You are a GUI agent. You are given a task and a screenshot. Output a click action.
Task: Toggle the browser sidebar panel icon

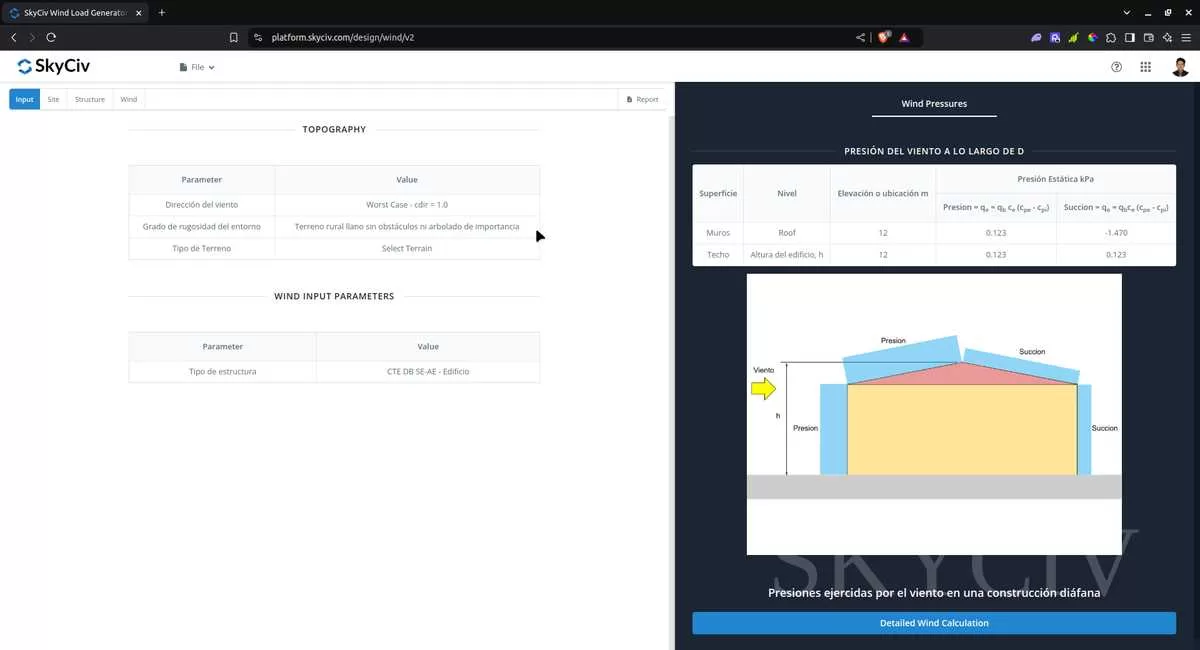coord(1130,37)
